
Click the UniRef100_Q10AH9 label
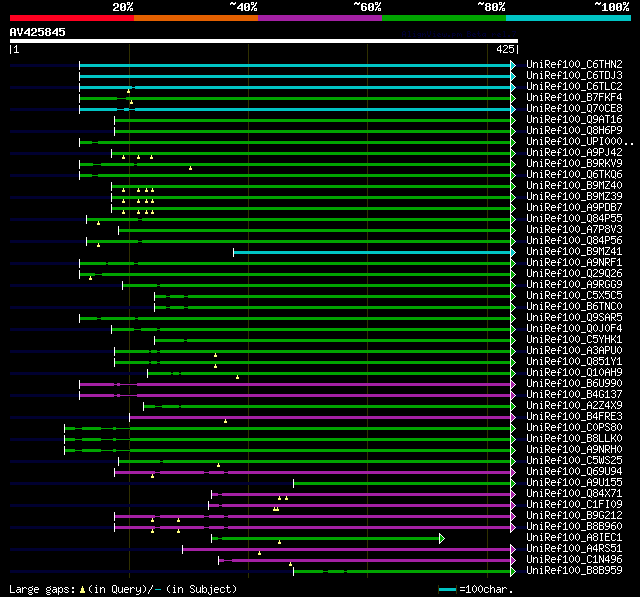(x=574, y=373)
